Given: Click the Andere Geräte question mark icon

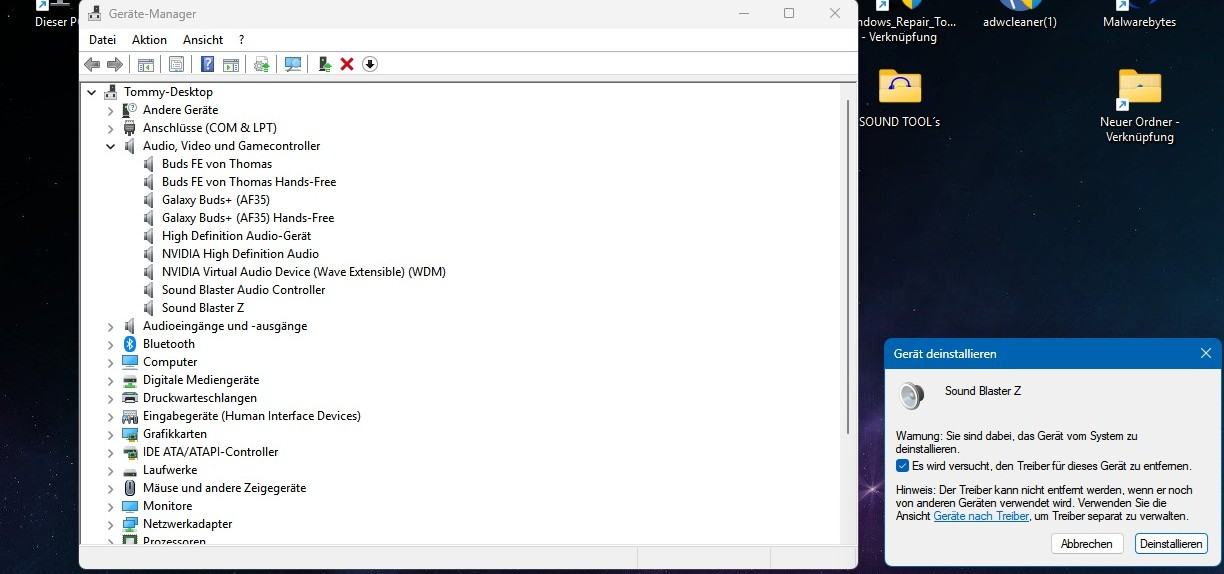Looking at the screenshot, I should [130, 110].
